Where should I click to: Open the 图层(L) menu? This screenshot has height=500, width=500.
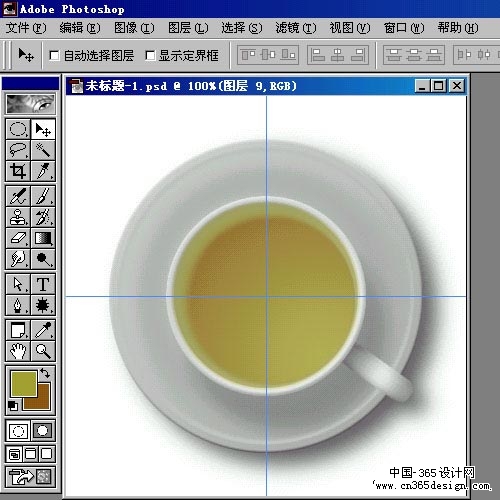(188, 28)
